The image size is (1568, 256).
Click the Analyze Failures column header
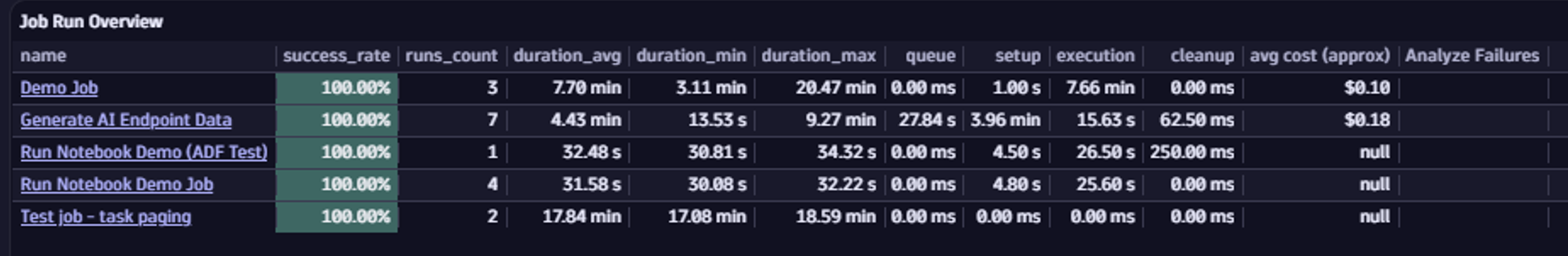1472,56
